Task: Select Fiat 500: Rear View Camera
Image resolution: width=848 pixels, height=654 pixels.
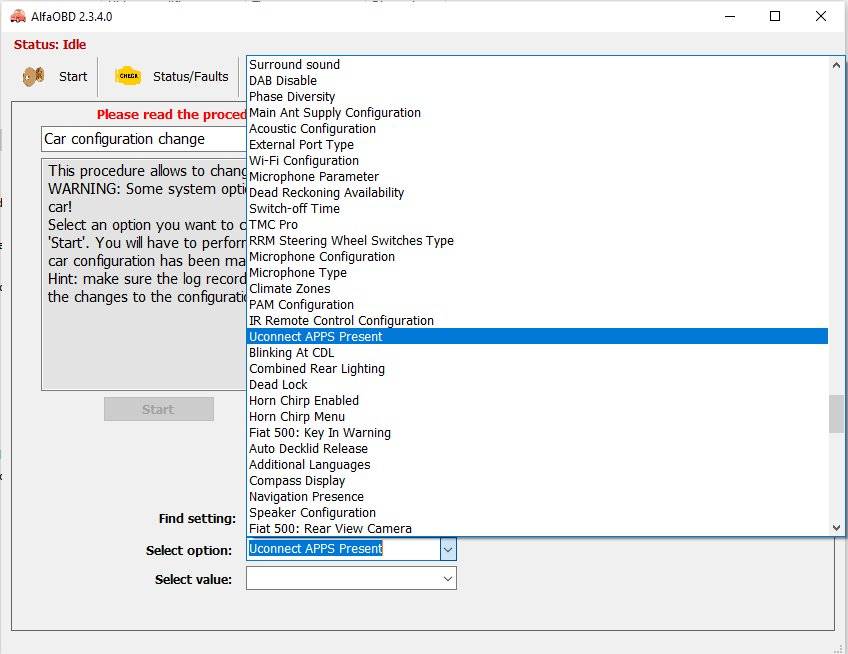Action: tap(537, 529)
